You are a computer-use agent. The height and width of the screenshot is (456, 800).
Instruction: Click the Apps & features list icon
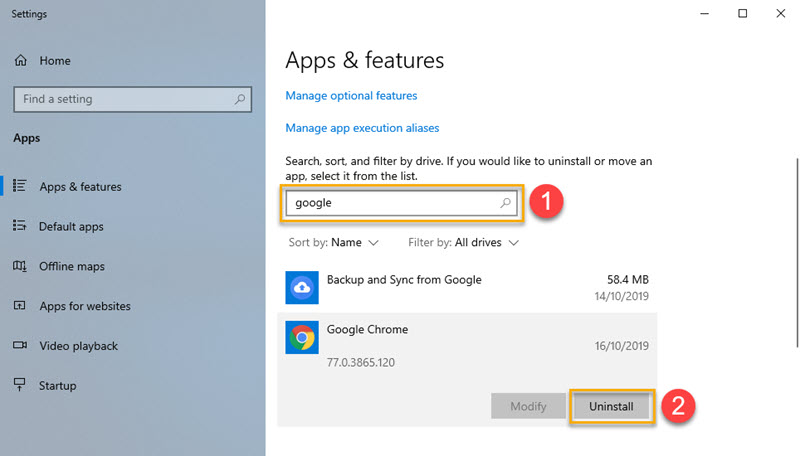19,186
